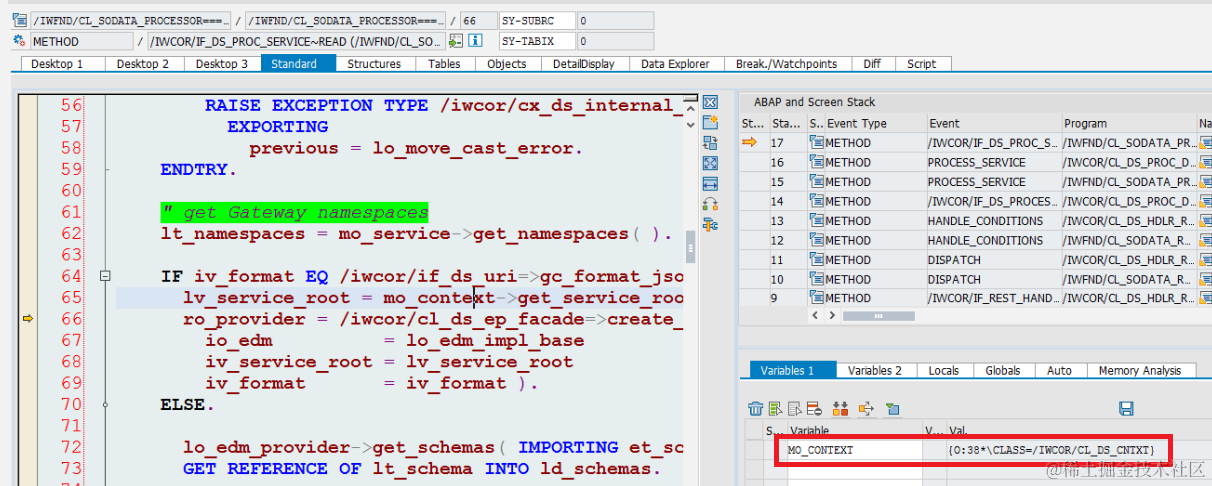1212x486 pixels.
Task: Open Memory Analysis tab
Action: tap(1140, 370)
